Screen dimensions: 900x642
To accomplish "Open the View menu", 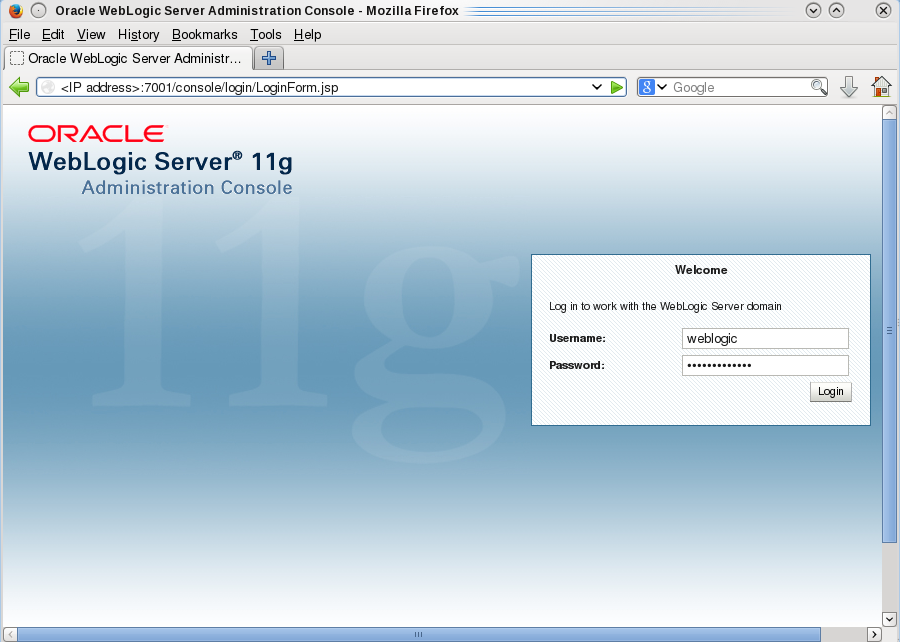I will point(91,34).
